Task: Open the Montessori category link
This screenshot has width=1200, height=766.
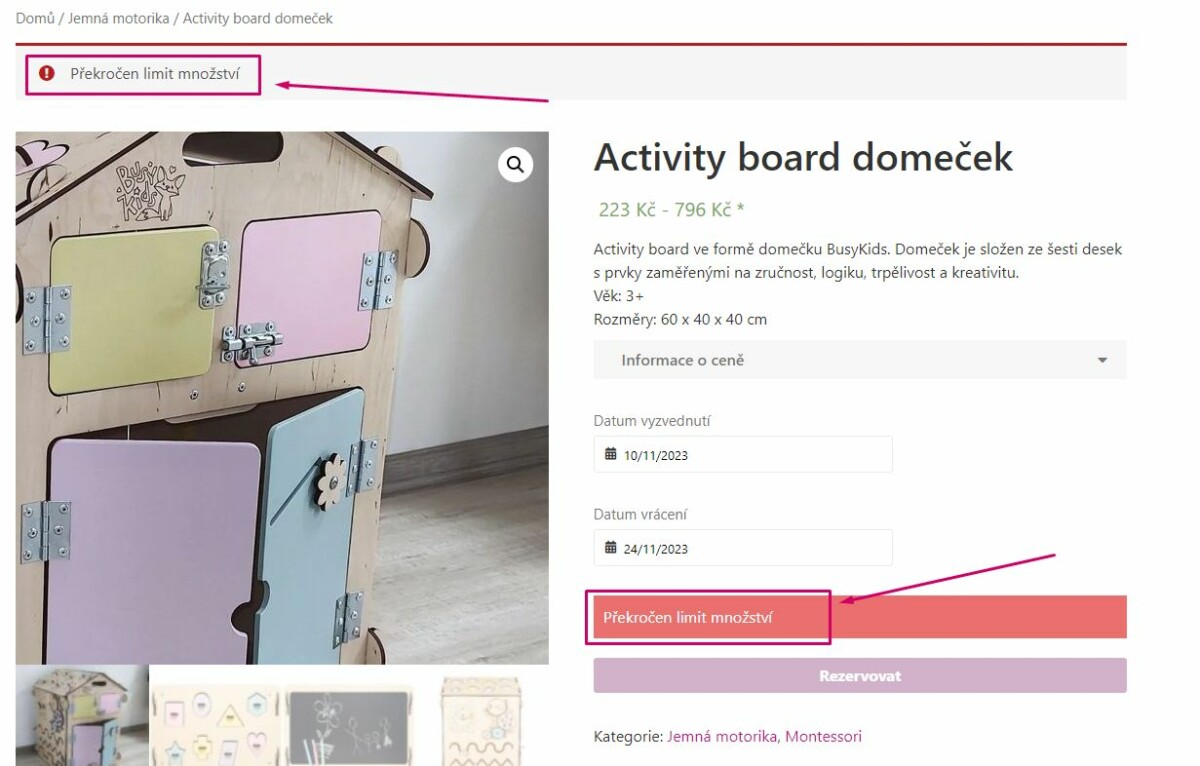Action: pos(823,737)
